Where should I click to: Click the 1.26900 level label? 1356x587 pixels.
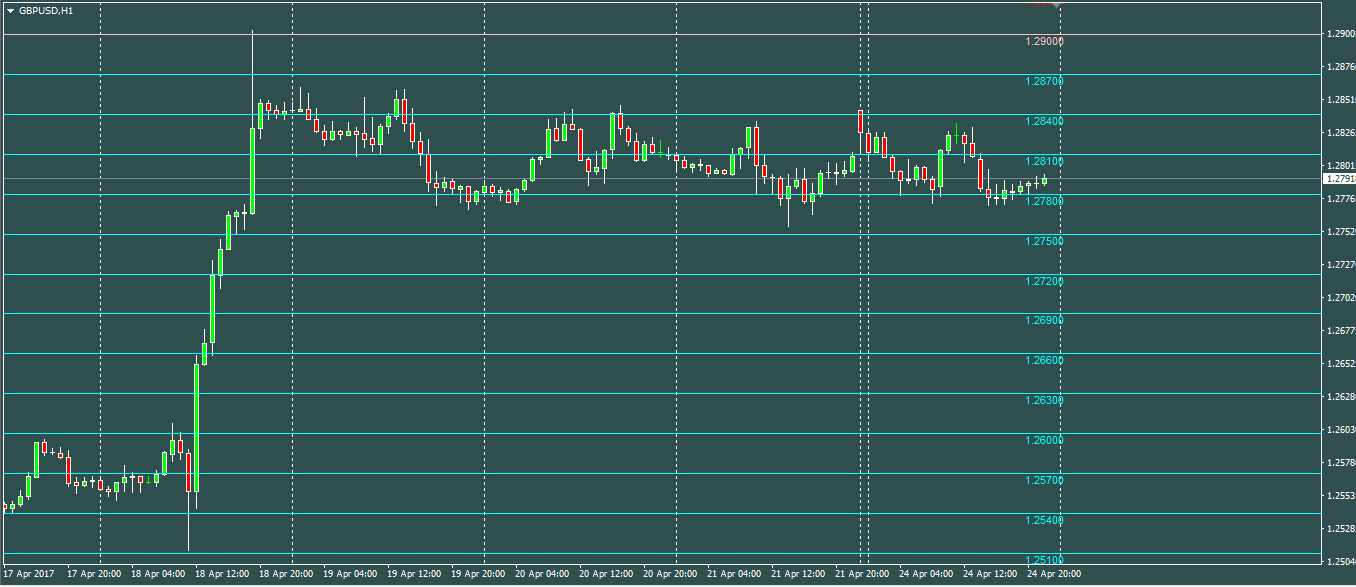1044,320
